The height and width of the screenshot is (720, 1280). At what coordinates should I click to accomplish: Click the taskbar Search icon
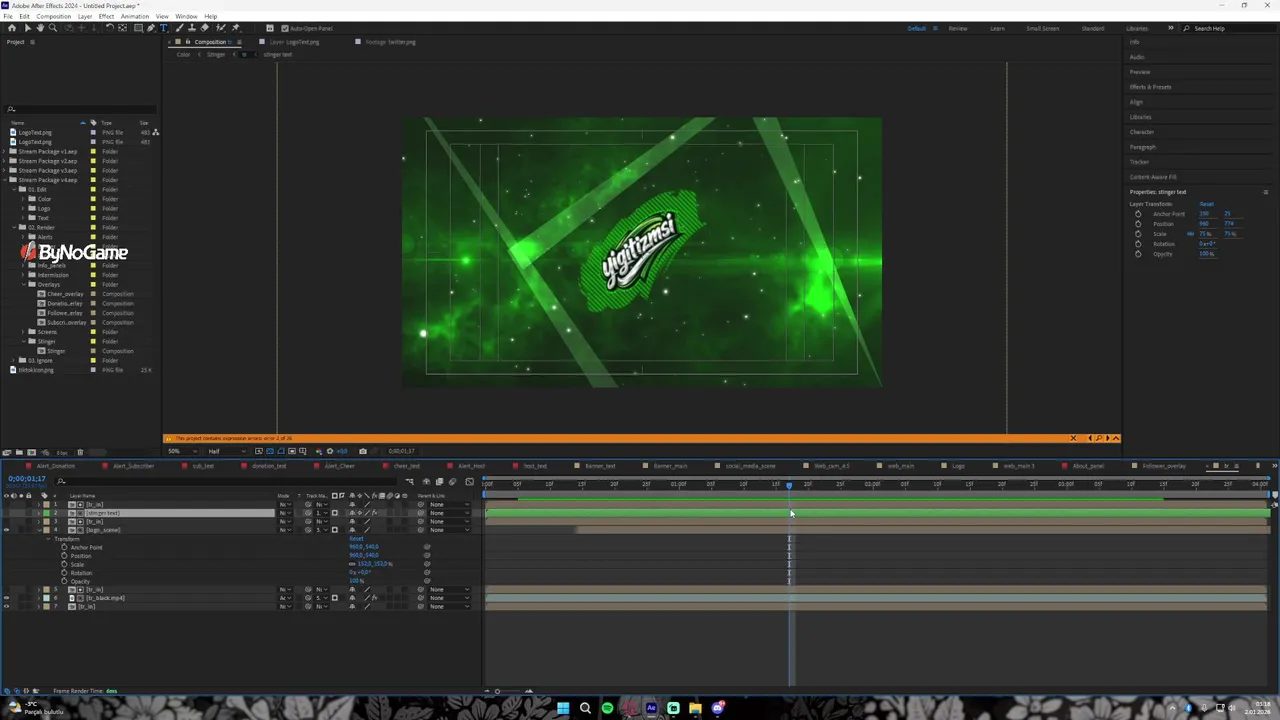pos(585,708)
